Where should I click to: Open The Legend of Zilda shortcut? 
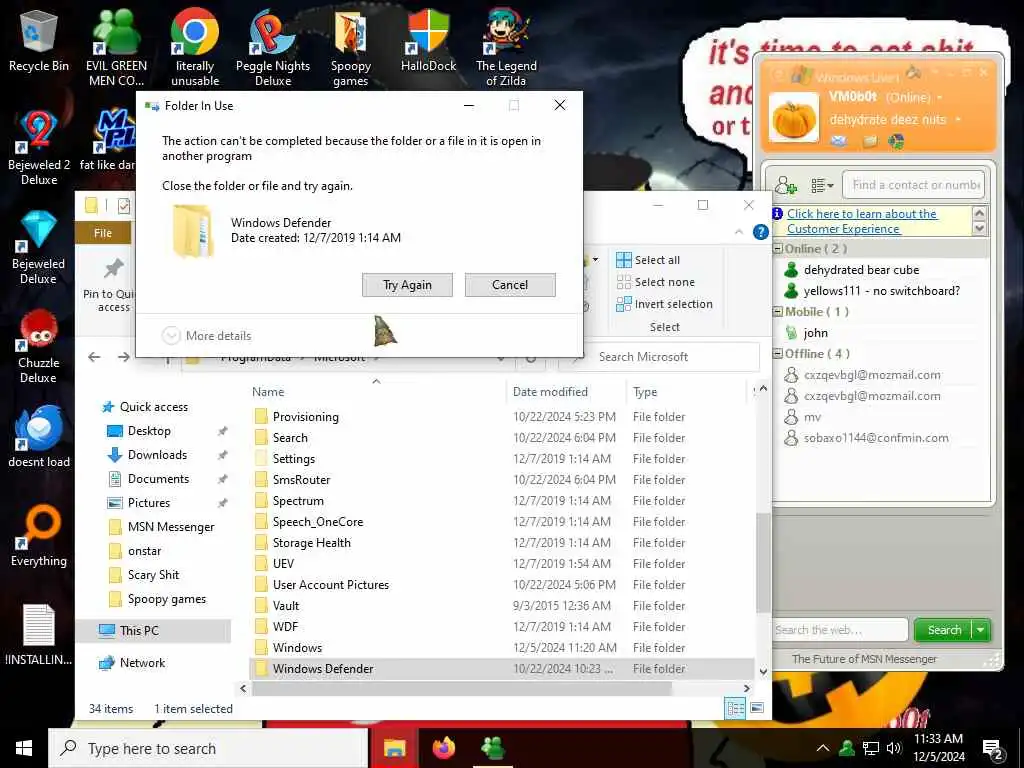pyautogui.click(x=506, y=48)
